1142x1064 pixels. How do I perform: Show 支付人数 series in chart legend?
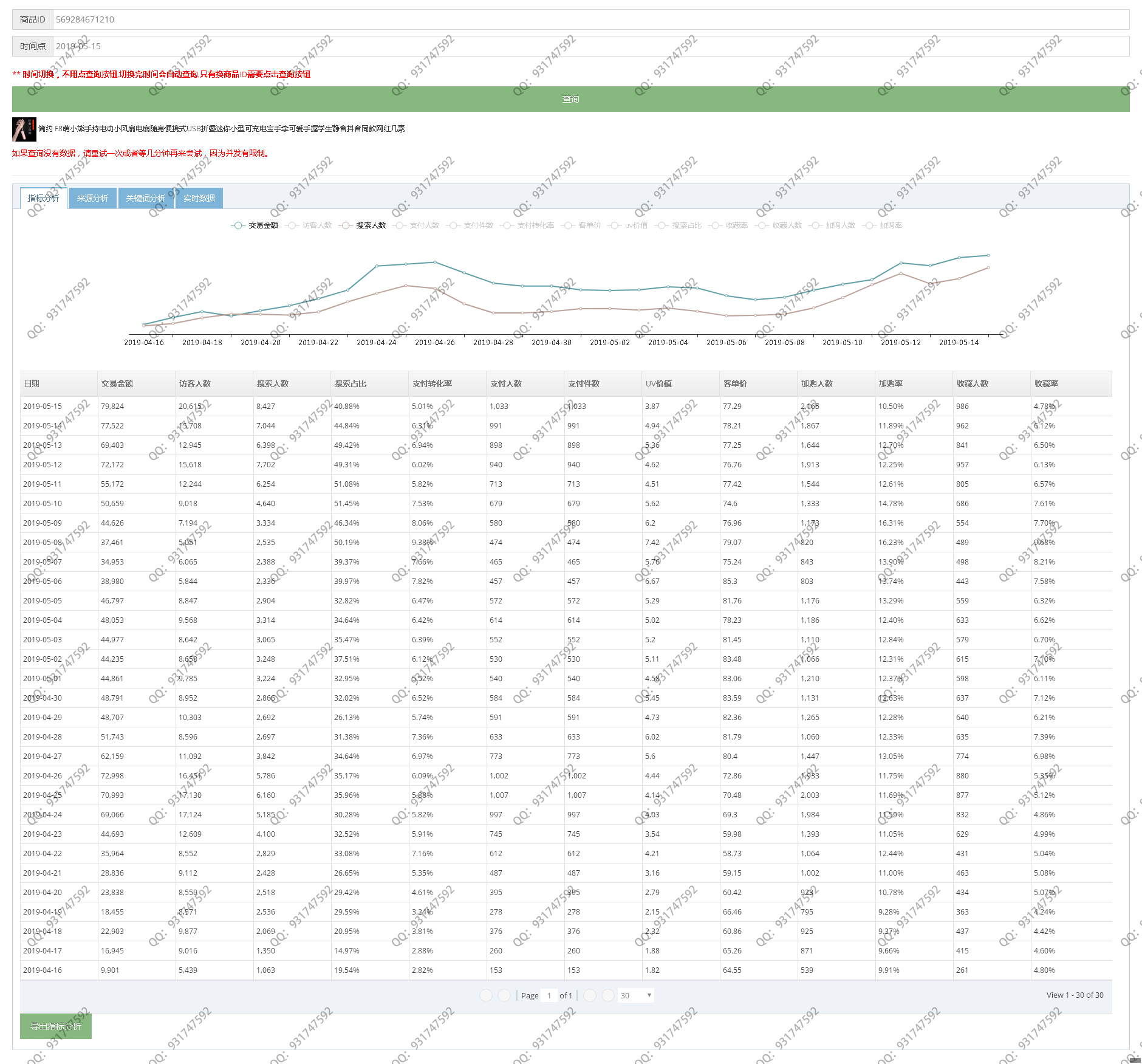(x=416, y=225)
